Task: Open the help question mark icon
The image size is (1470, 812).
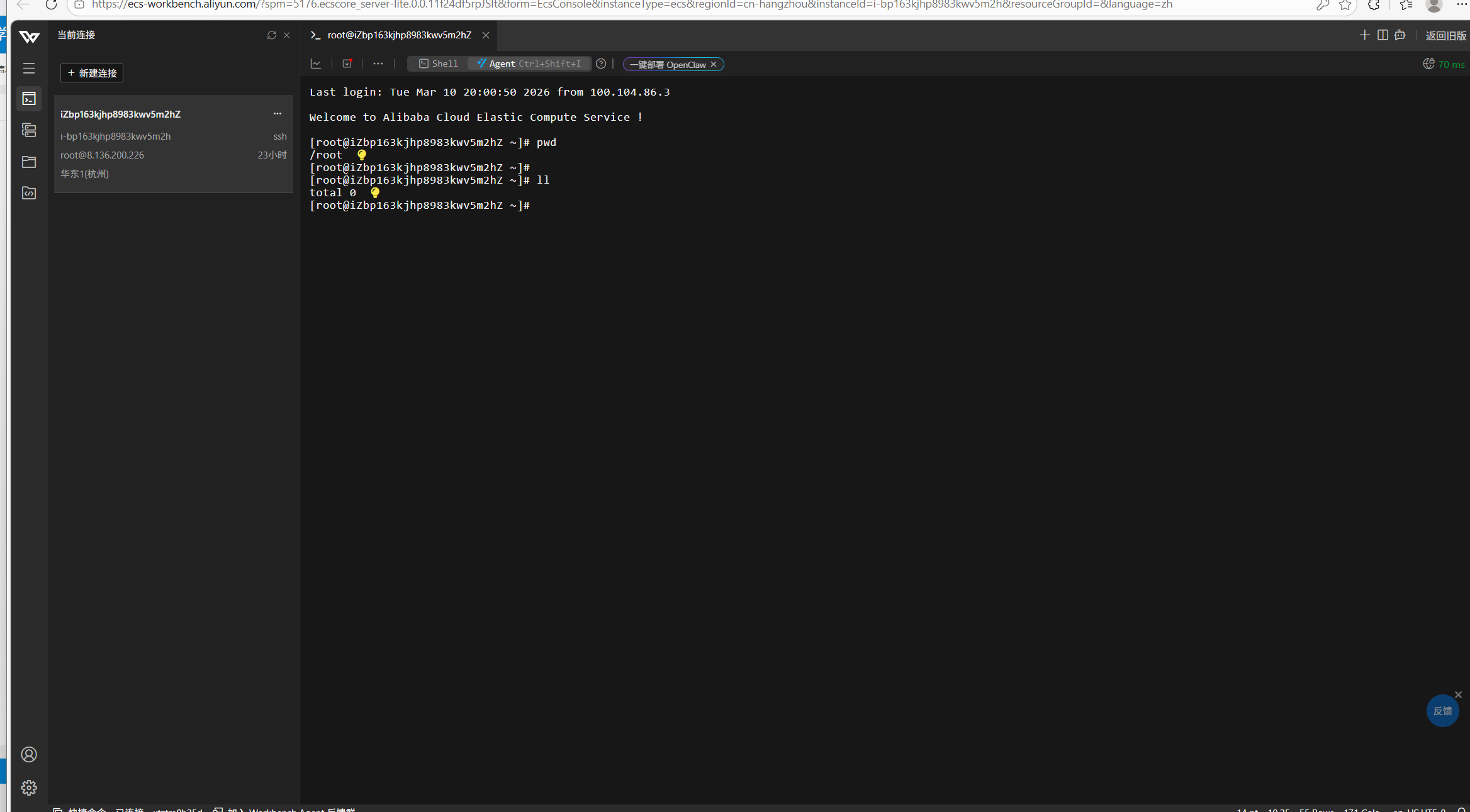Action: [601, 64]
